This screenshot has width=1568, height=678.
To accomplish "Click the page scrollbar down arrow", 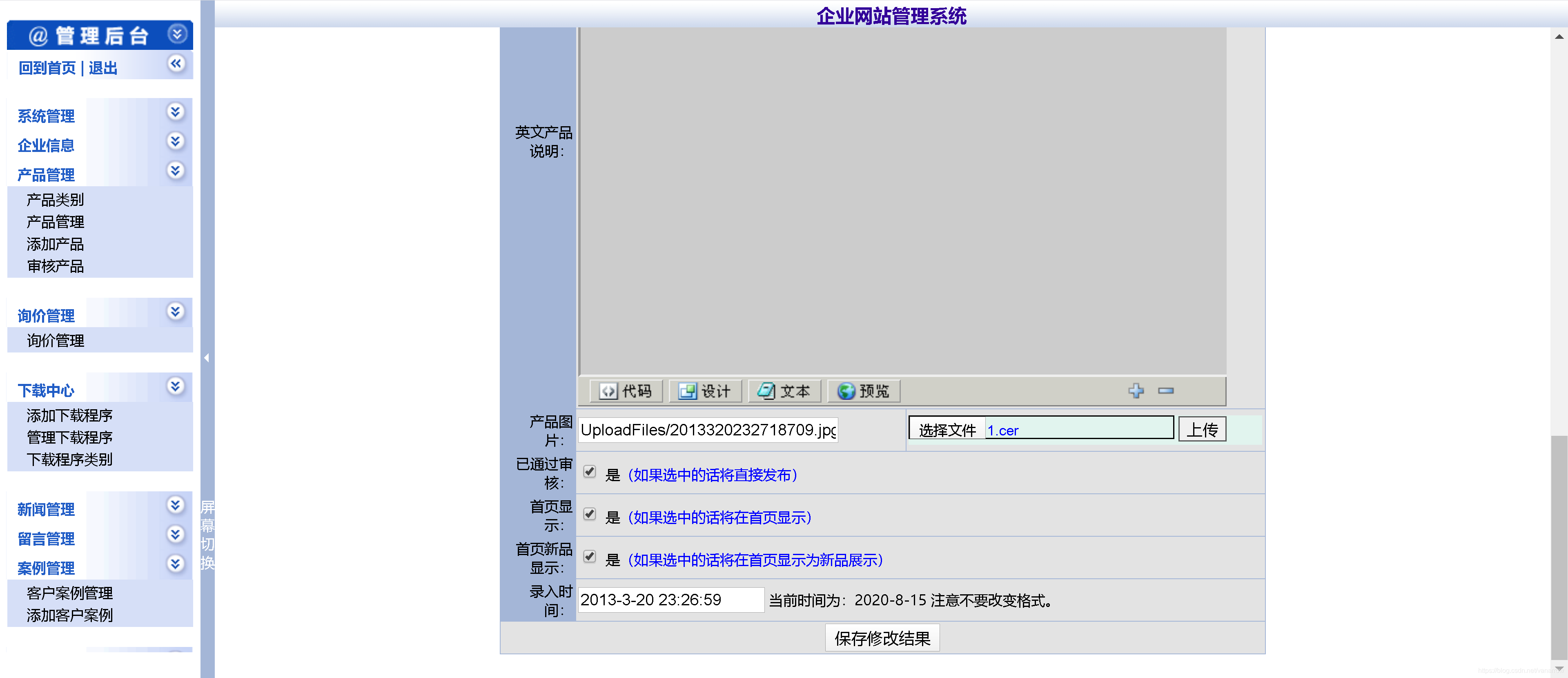I will click(x=1559, y=668).
